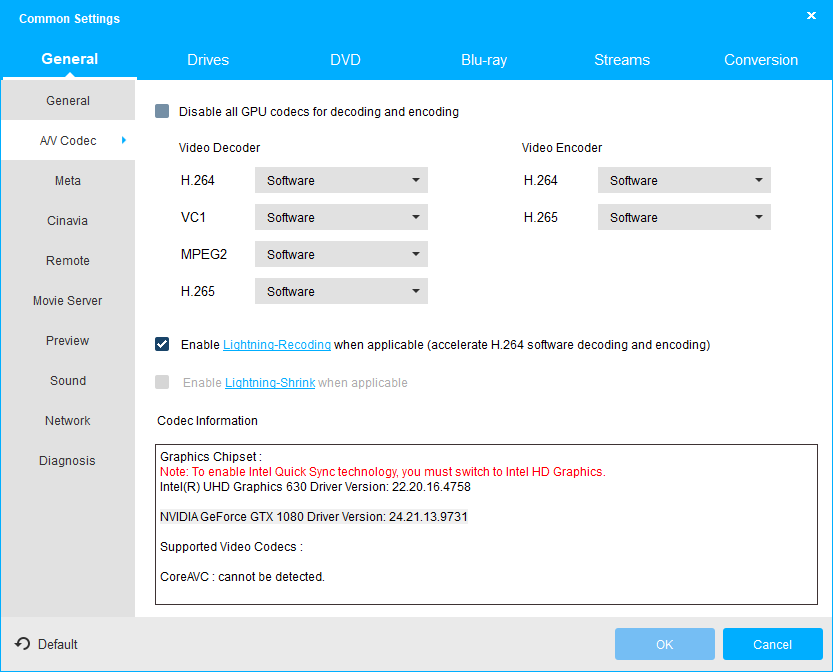Click the Default reset arrow icon
The image size is (833, 672).
22,644
